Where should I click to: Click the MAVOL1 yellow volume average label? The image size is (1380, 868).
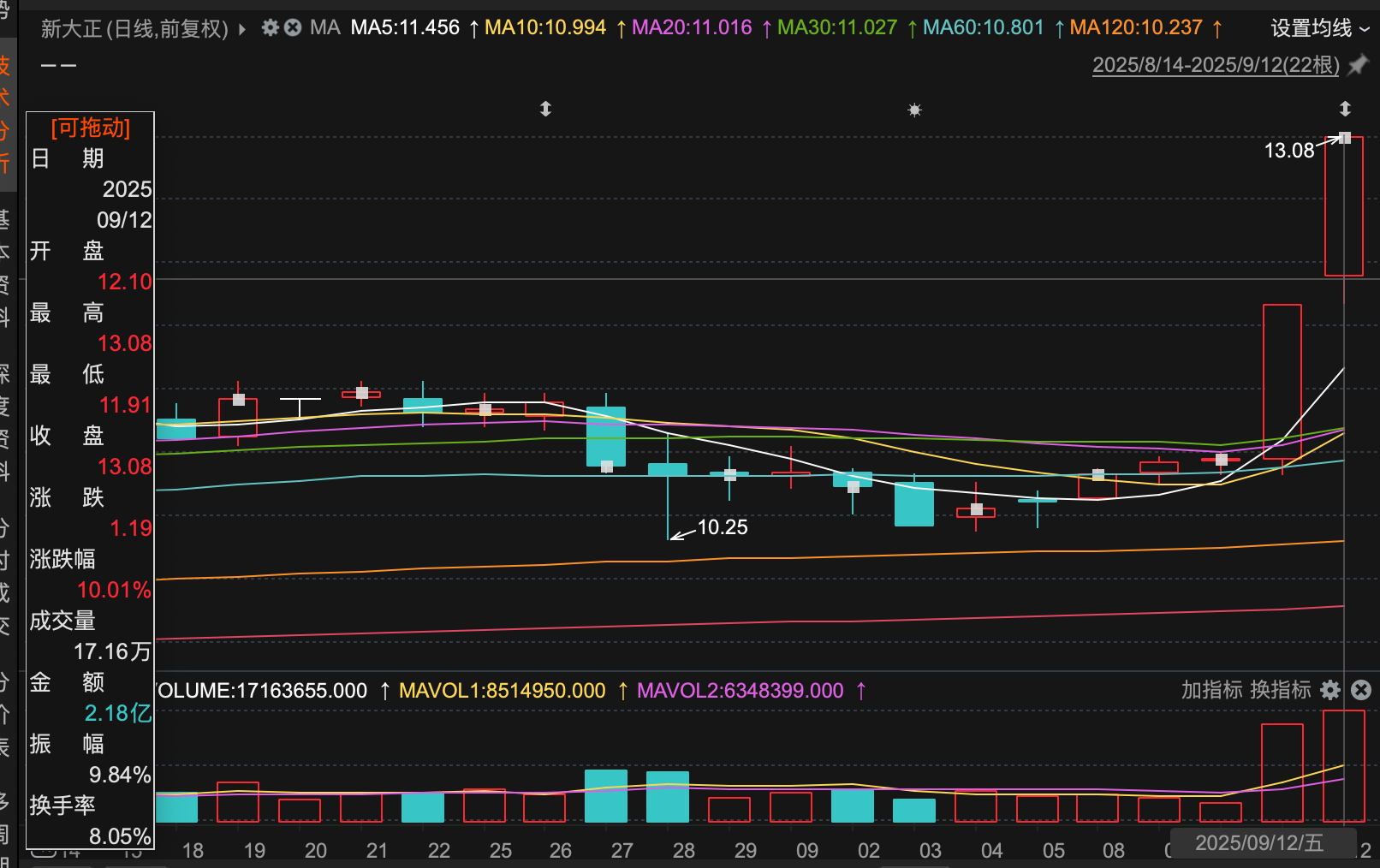click(502, 691)
